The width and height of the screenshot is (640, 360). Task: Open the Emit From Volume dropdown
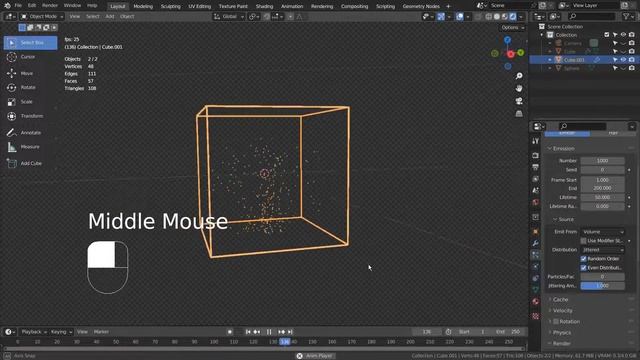(602, 232)
